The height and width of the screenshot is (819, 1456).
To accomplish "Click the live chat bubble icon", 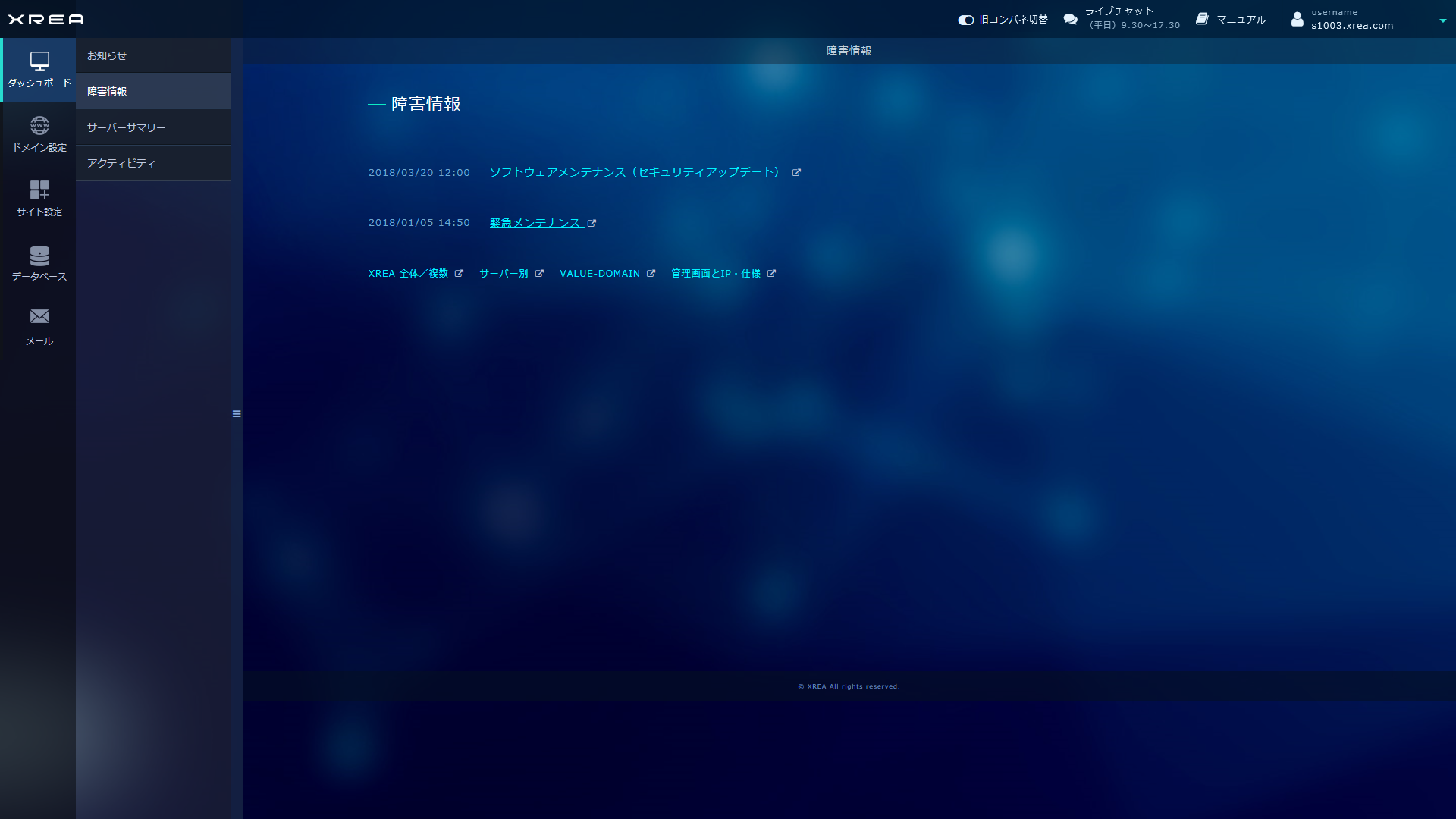I will (x=1070, y=19).
